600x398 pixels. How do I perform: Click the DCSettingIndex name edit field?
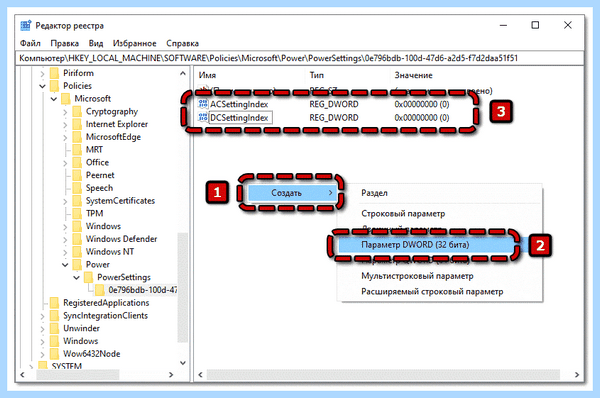coord(240,117)
